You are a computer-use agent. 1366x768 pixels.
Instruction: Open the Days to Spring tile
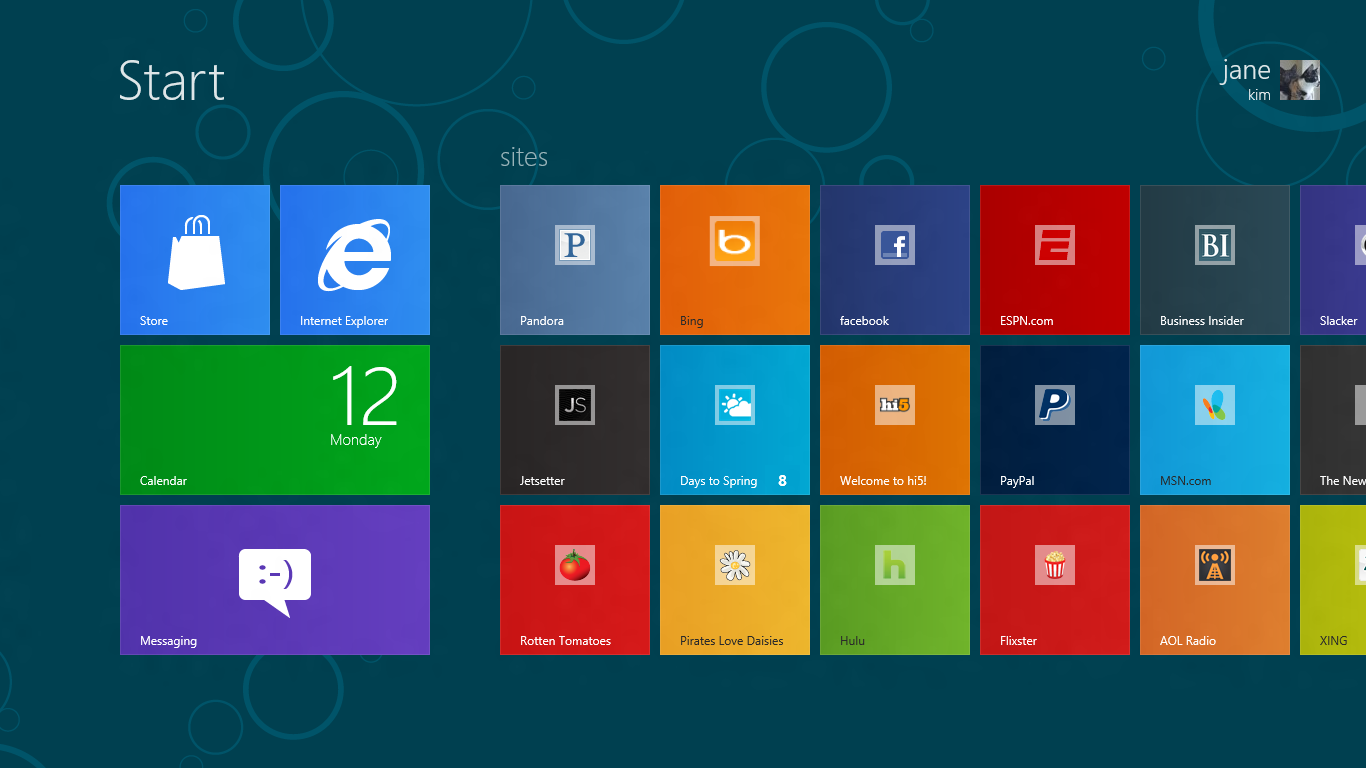tap(735, 420)
